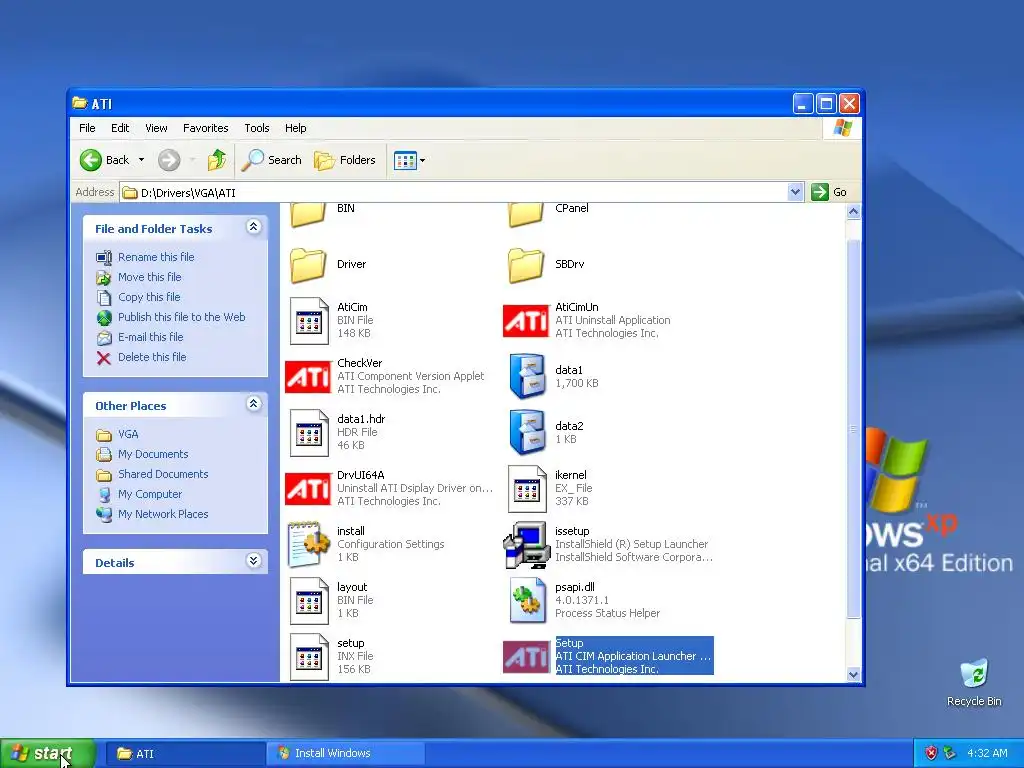Viewport: 1024px width, 768px height.
Task: Click the file list scroll down arrow
Action: click(853, 675)
